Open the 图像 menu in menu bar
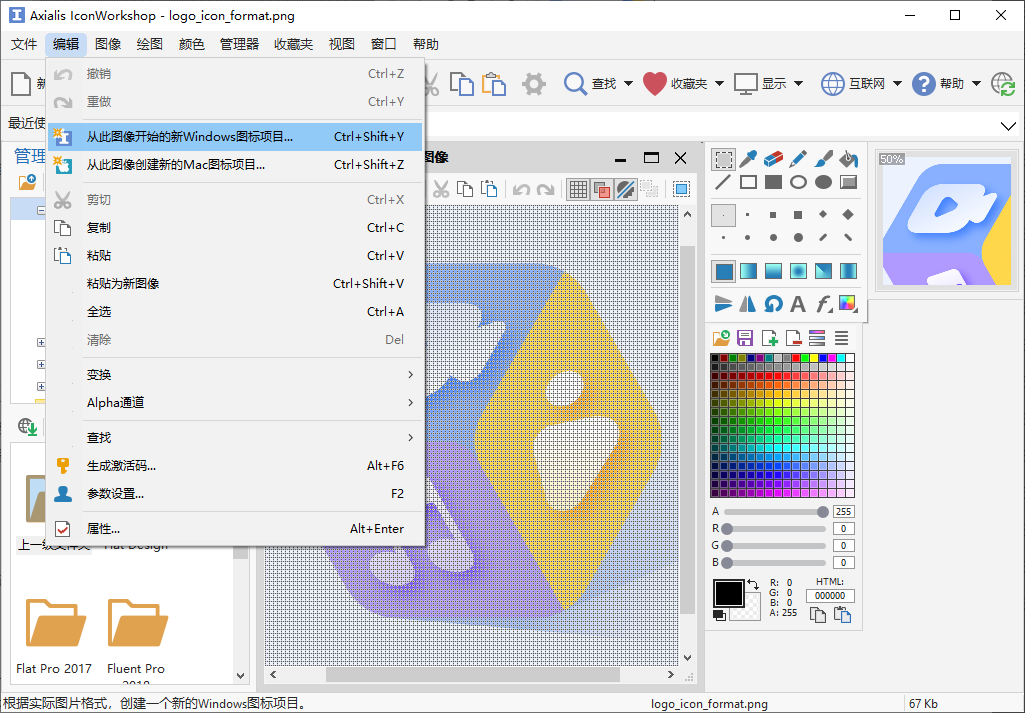The image size is (1025, 713). tap(108, 44)
